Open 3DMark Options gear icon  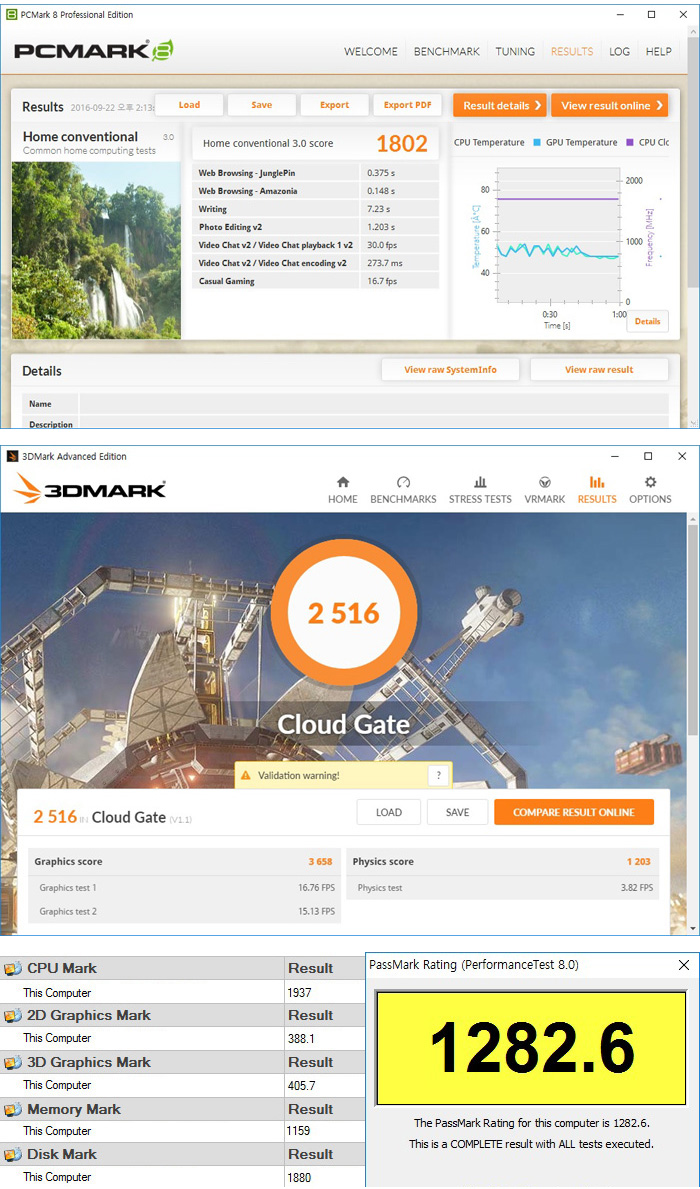(650, 482)
